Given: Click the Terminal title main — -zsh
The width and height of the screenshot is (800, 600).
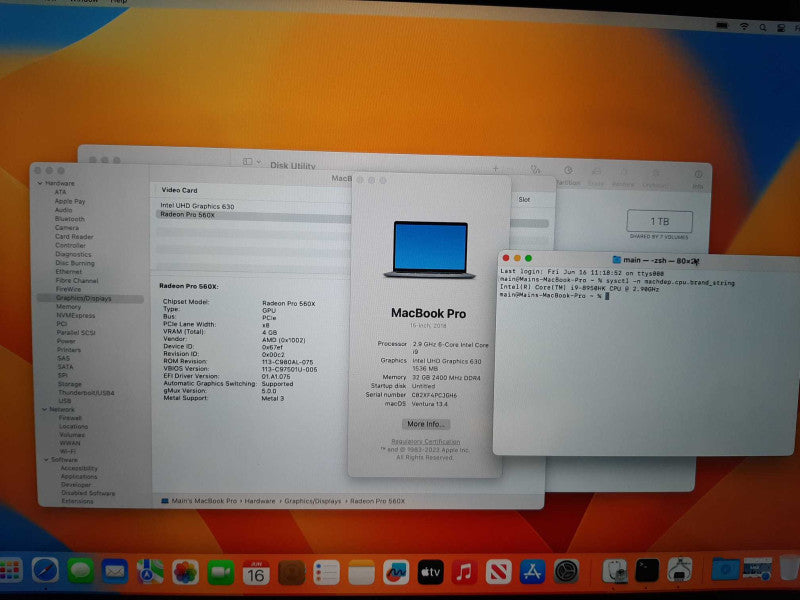Looking at the screenshot, I should click(655, 260).
